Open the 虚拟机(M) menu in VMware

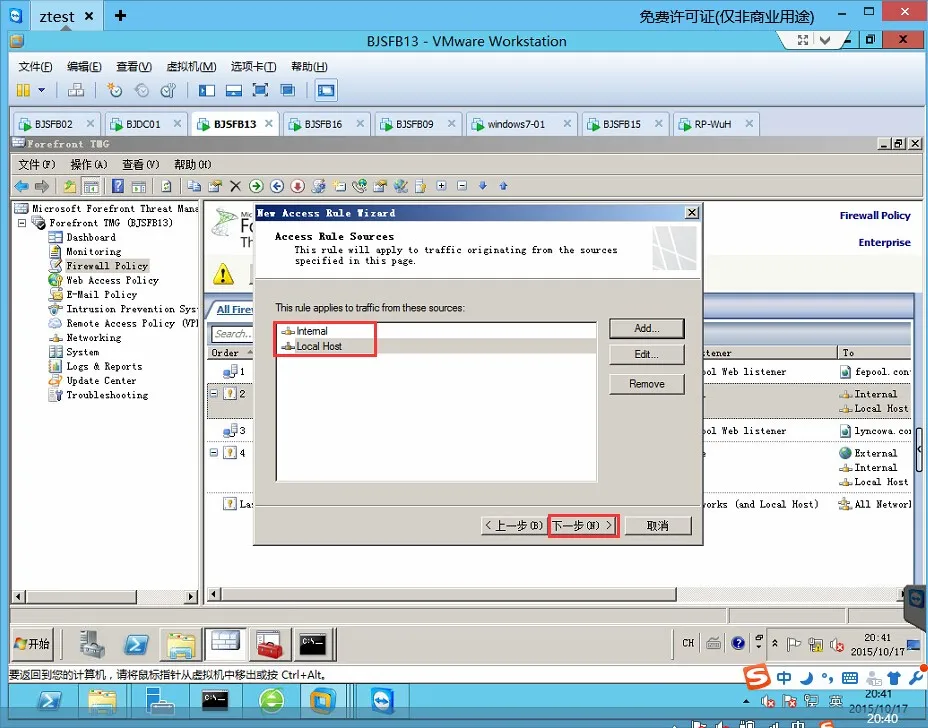pos(191,66)
